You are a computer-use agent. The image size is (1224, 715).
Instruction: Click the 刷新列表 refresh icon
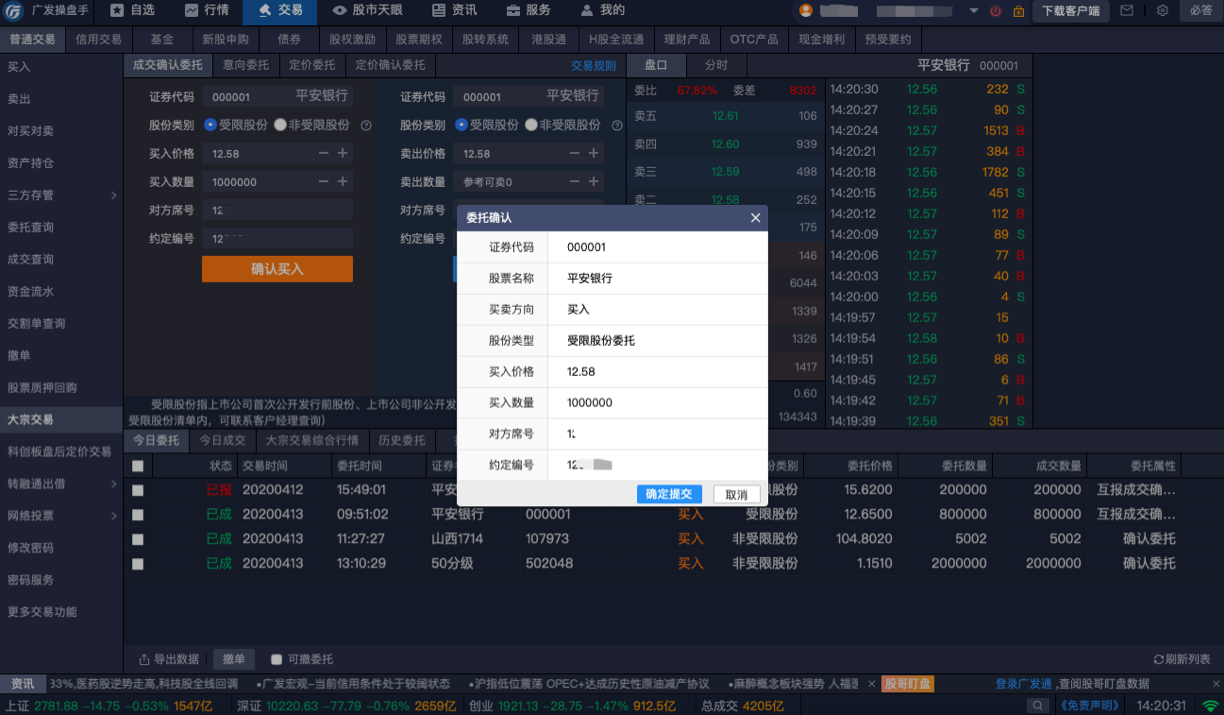pos(1159,660)
